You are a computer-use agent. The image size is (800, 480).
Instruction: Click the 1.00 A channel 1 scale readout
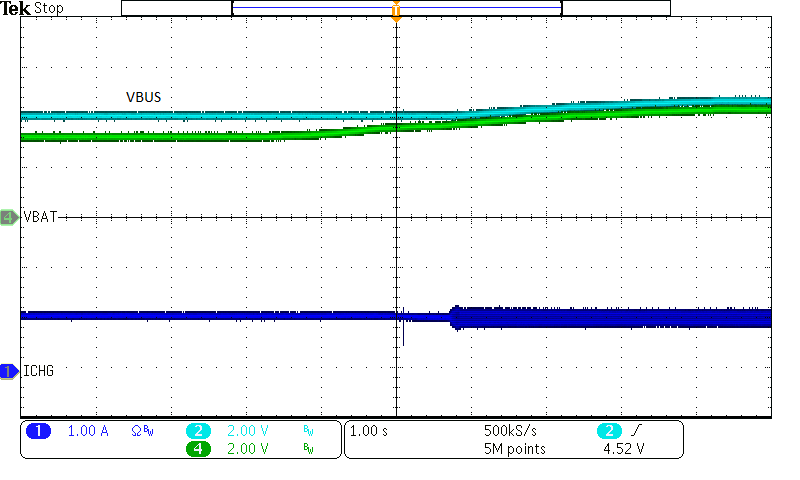(x=86, y=431)
